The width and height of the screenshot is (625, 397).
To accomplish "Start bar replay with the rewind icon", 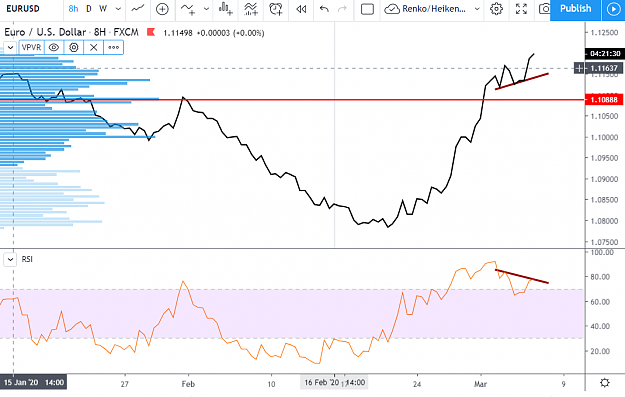I will [x=301, y=9].
